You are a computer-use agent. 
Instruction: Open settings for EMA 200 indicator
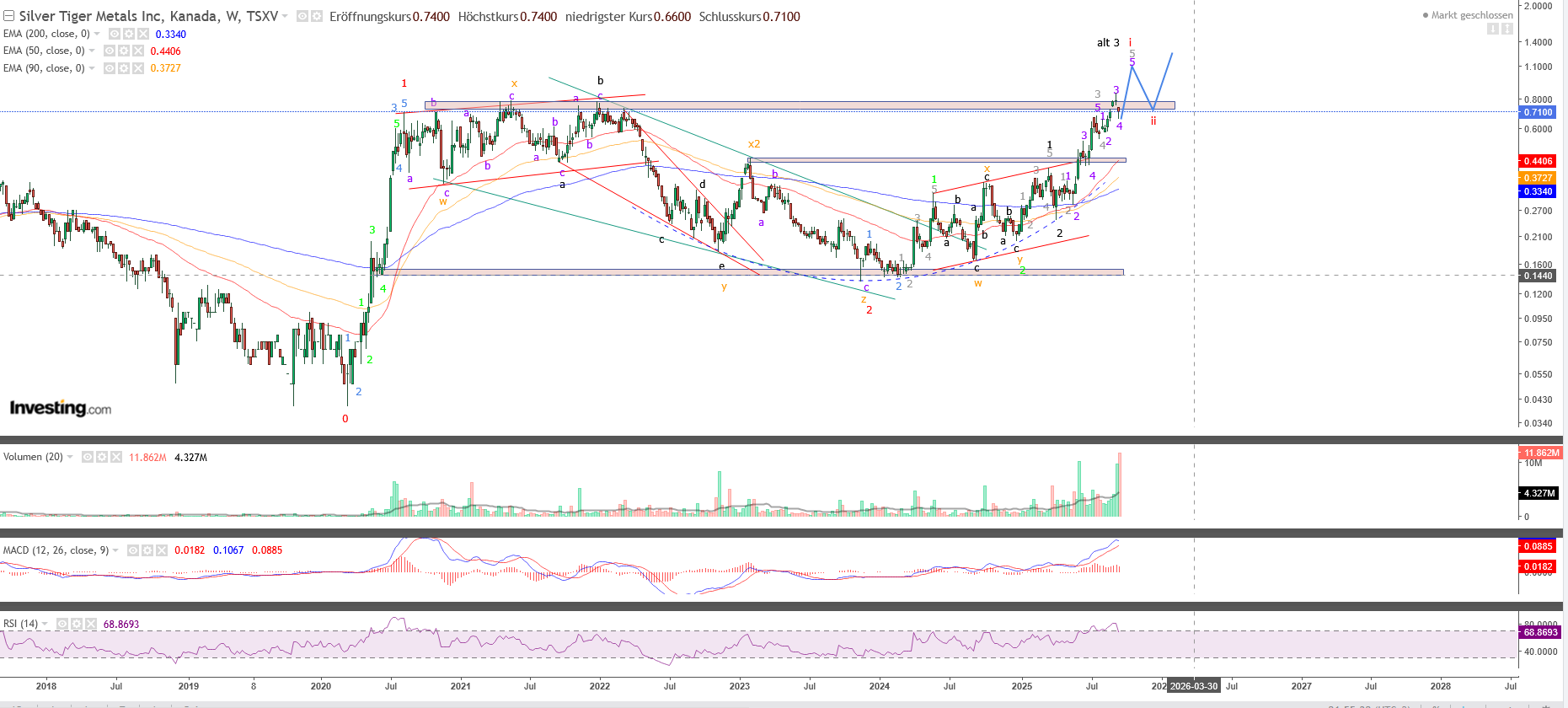pos(128,34)
